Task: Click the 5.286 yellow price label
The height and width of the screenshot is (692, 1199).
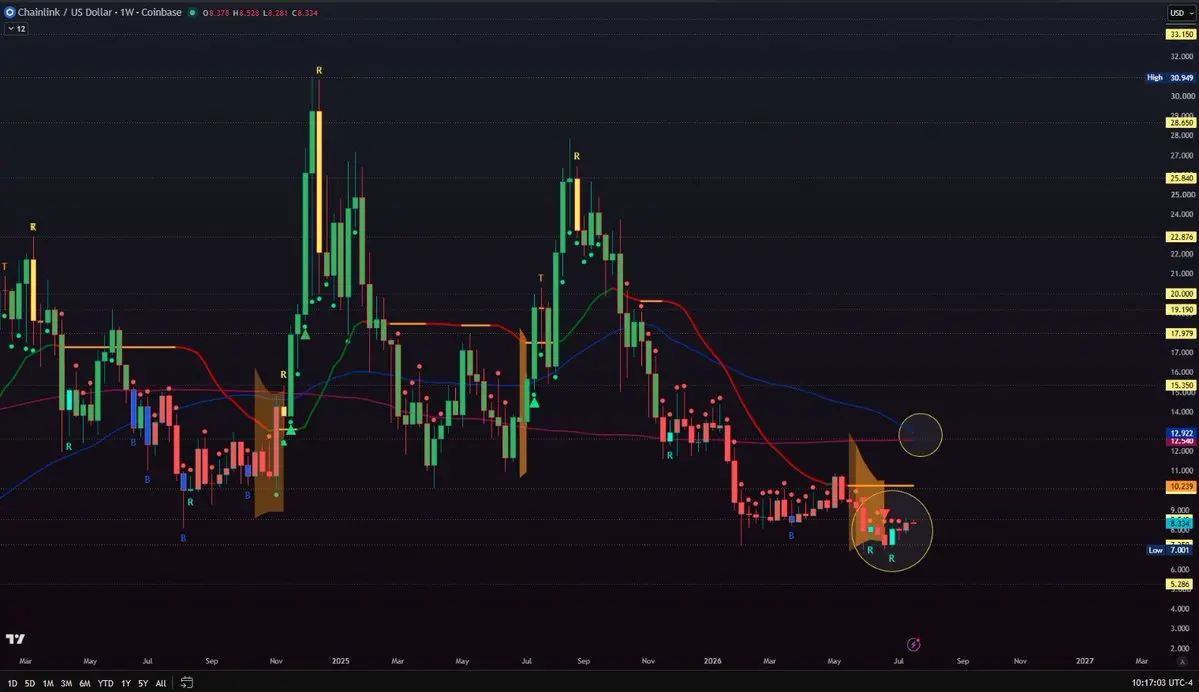Action: (1181, 584)
